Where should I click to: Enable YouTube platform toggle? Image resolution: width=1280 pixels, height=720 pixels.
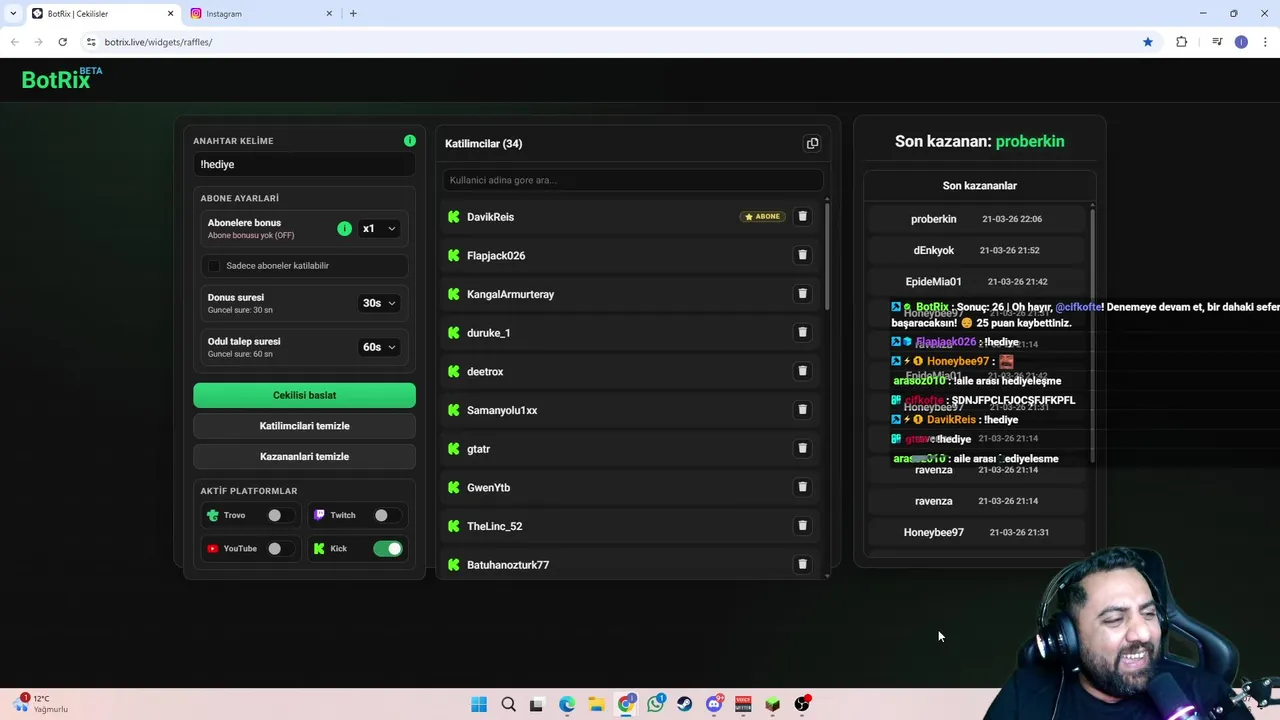tap(280, 548)
